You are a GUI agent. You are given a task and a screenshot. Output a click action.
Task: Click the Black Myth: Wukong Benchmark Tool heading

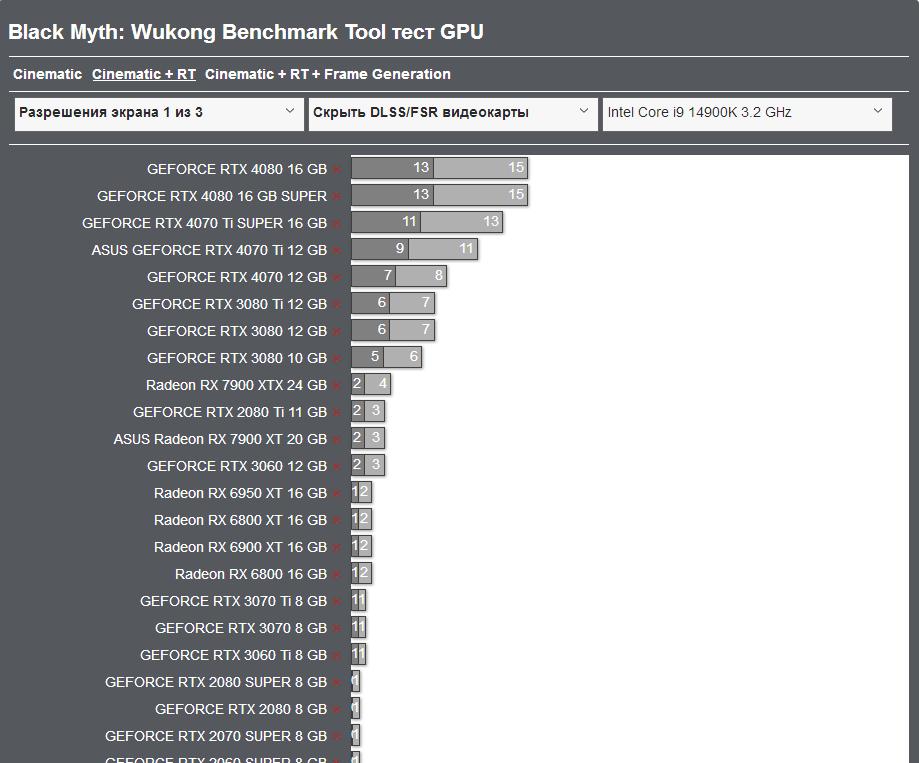(246, 32)
